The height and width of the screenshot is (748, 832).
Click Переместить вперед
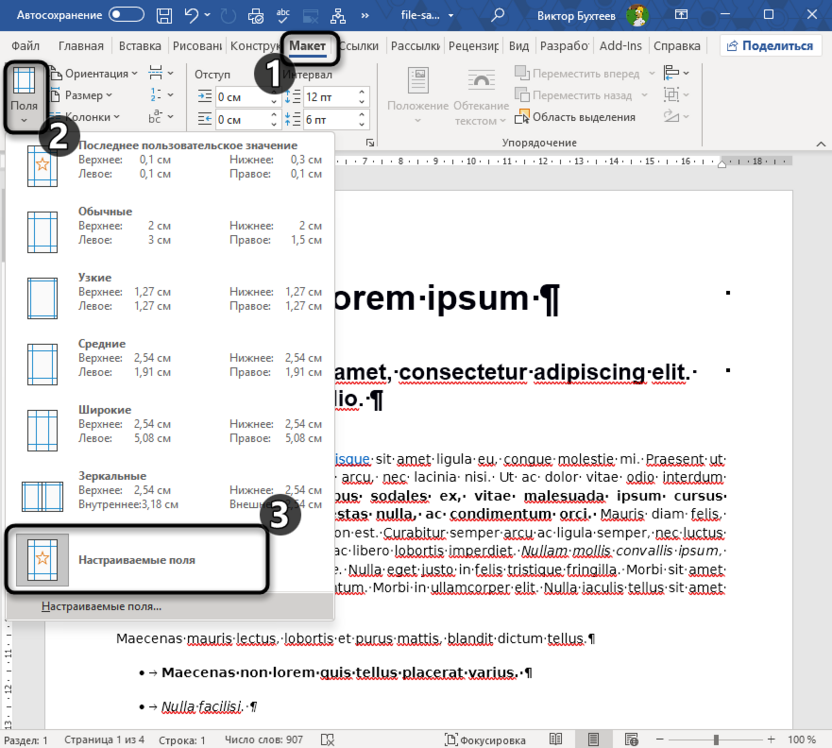[x=585, y=73]
